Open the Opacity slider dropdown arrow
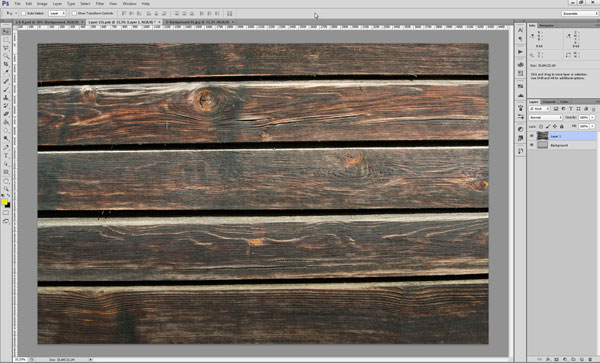The height and width of the screenshot is (363, 600). click(x=593, y=117)
